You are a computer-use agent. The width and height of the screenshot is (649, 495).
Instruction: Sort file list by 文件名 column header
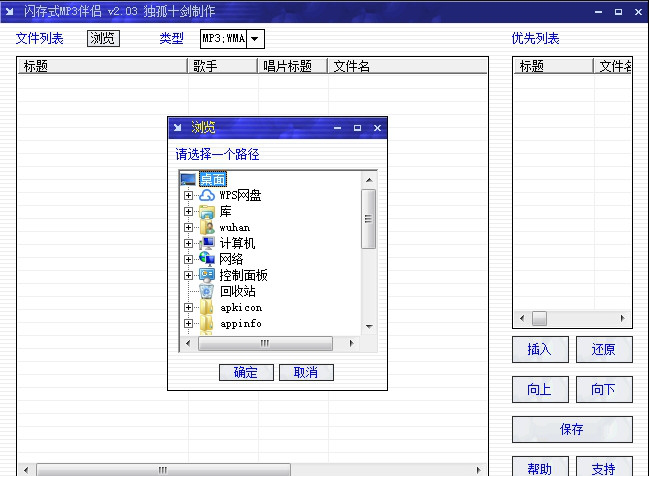pos(408,66)
